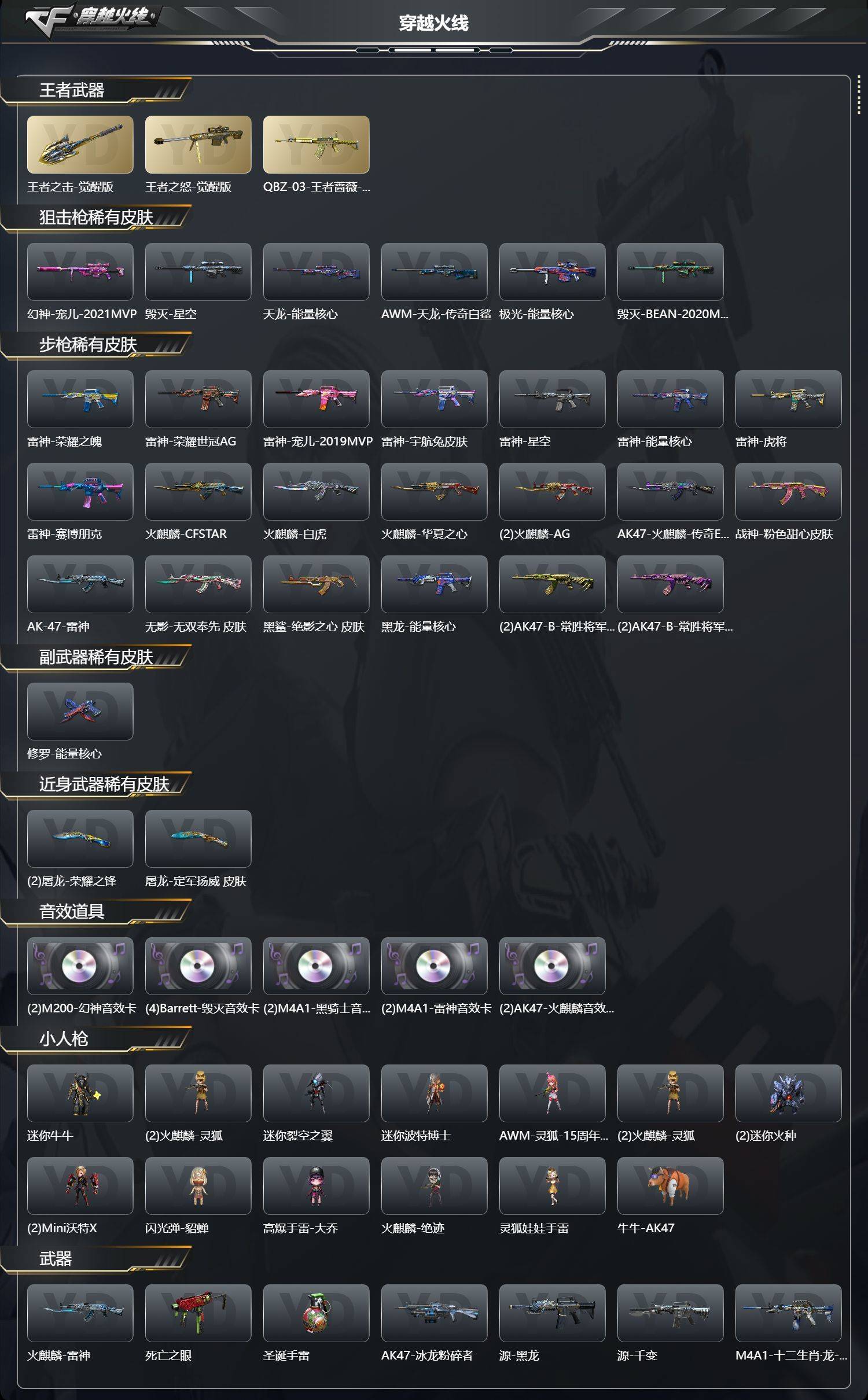This screenshot has height=1400, width=868.
Task: Click the 修罗-能量核心 pistol icon
Action: (80, 711)
